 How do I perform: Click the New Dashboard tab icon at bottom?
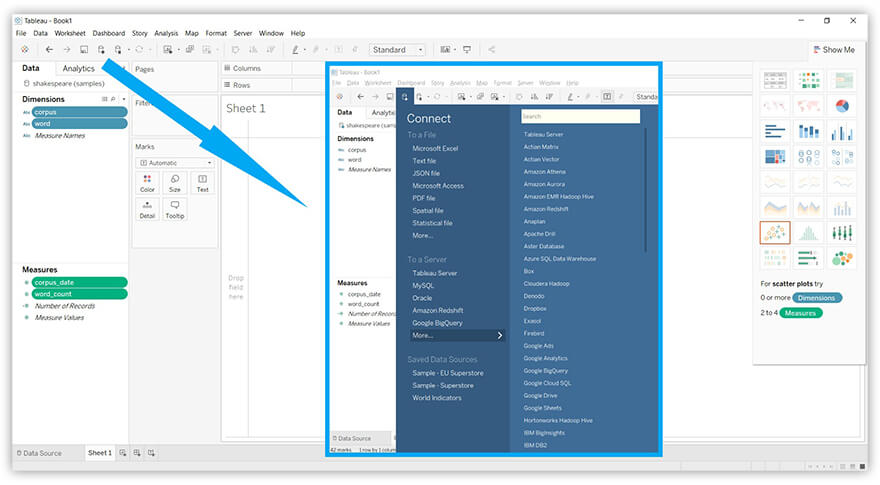coord(137,452)
